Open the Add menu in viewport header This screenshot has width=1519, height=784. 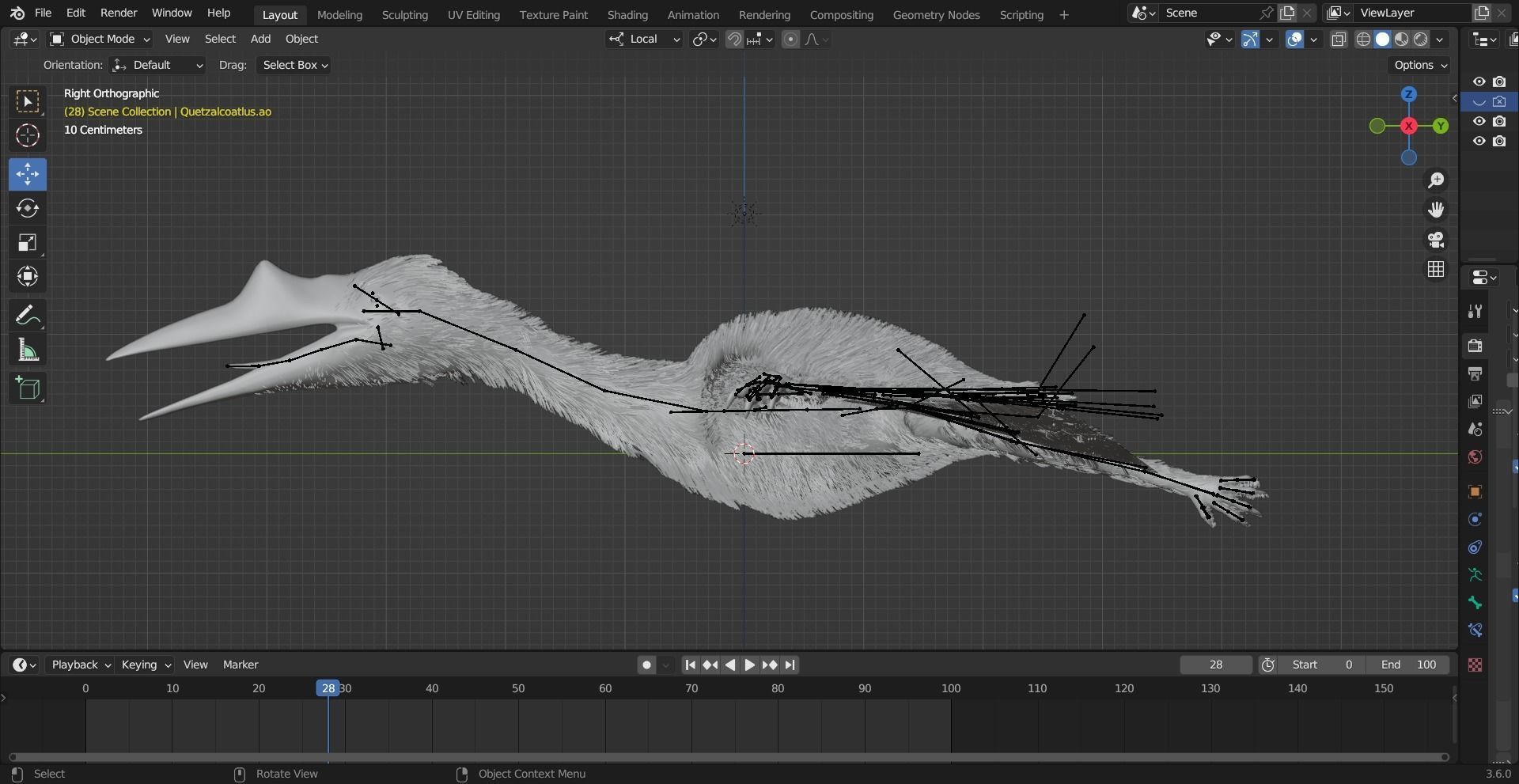pos(260,39)
